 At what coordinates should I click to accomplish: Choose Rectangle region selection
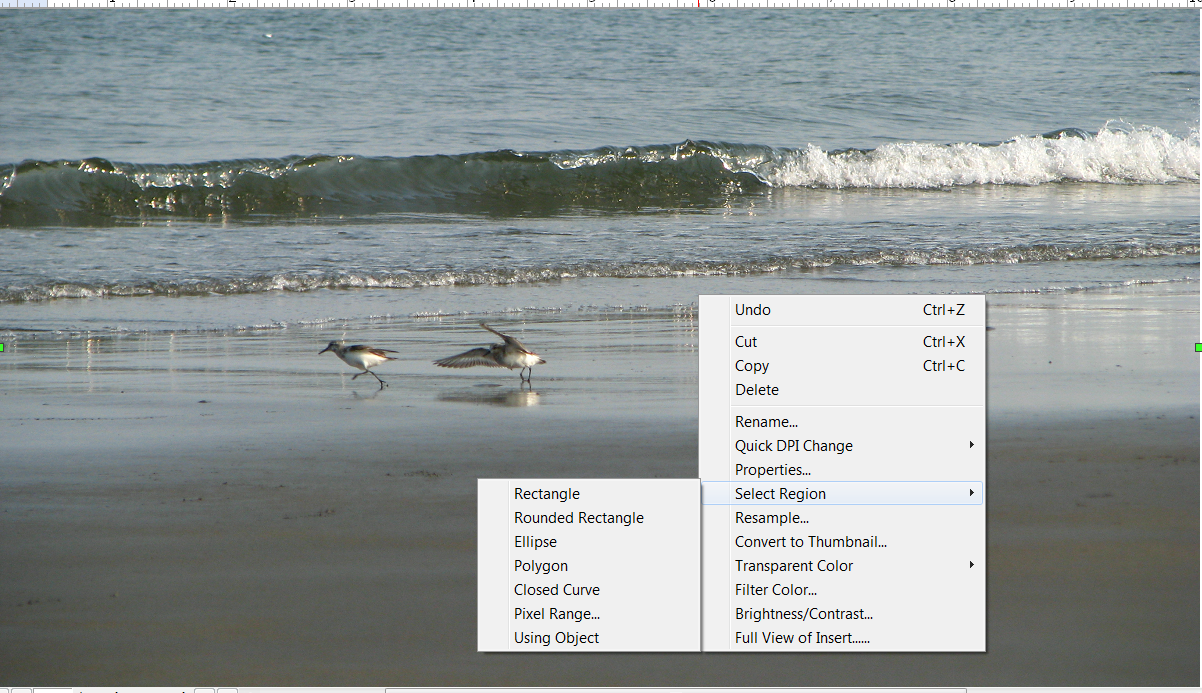click(x=589, y=494)
